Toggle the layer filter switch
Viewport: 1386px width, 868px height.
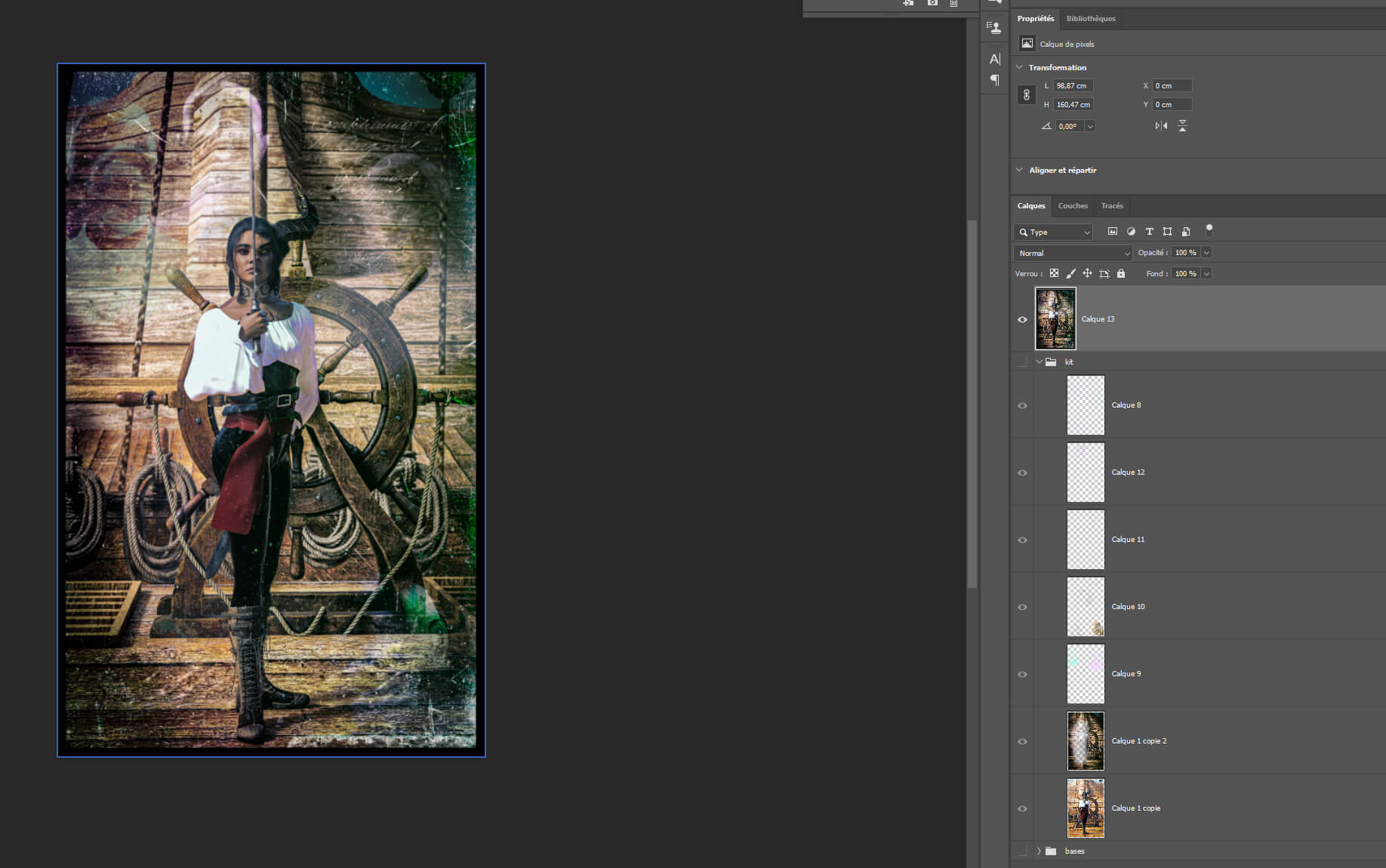click(1209, 230)
